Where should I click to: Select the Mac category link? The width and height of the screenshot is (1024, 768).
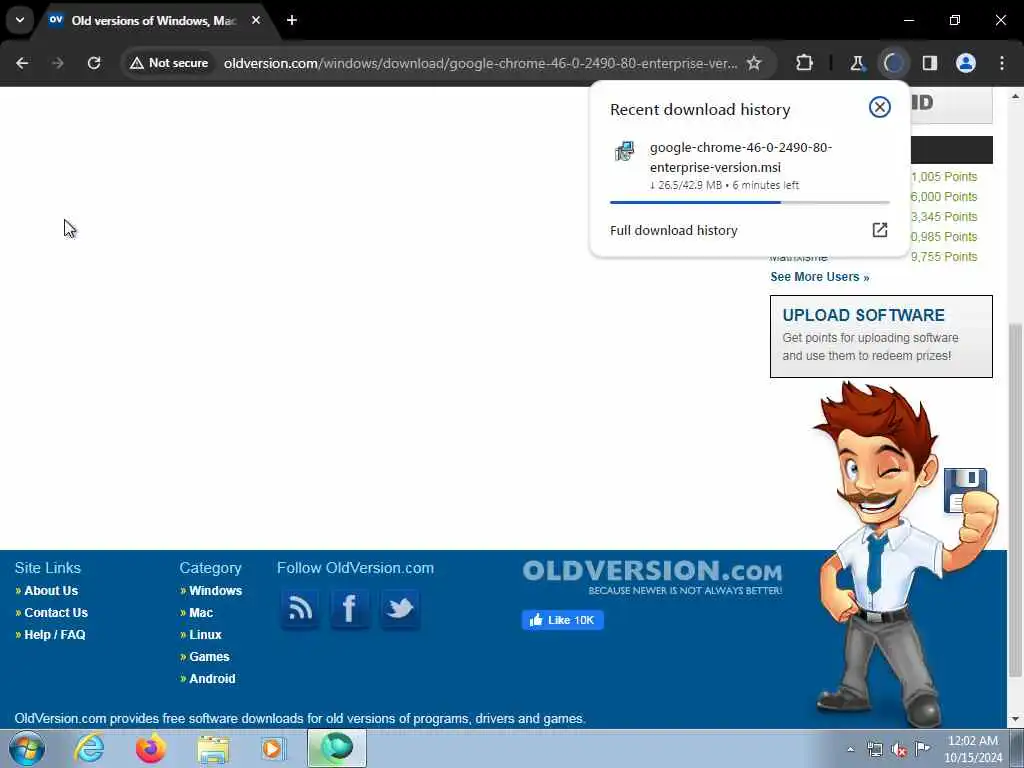click(201, 613)
